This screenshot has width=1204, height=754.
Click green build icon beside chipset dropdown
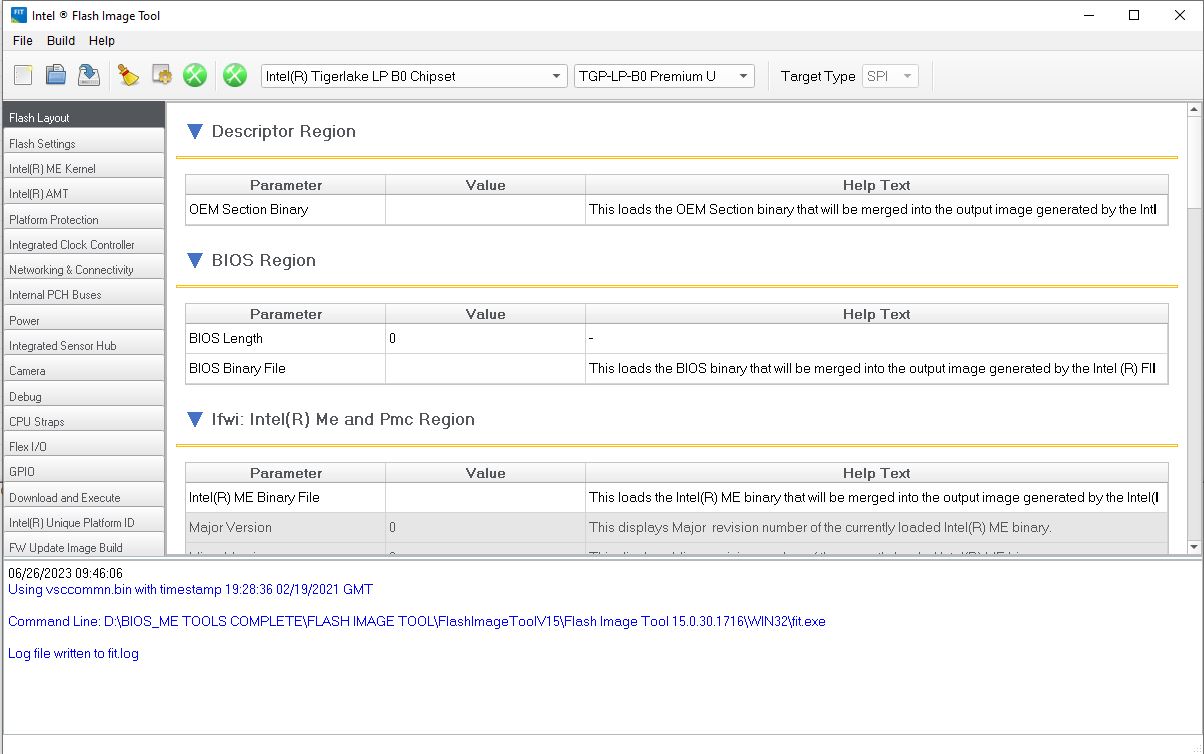(235, 75)
